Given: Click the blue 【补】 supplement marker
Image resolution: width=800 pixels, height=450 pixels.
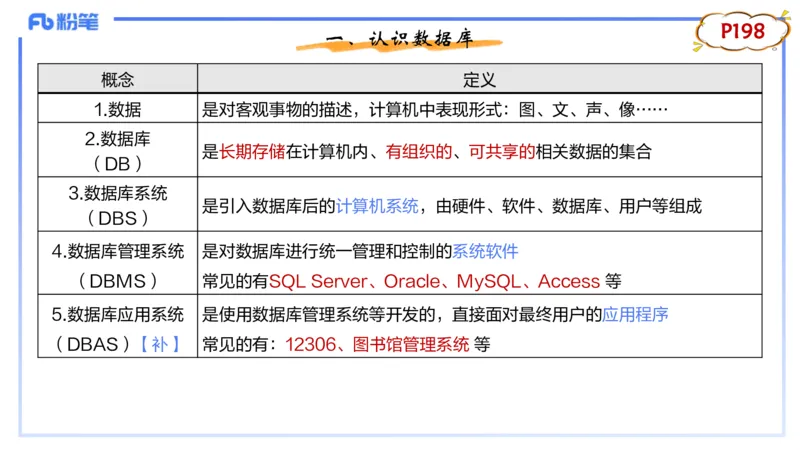Looking at the screenshot, I should [160, 344].
